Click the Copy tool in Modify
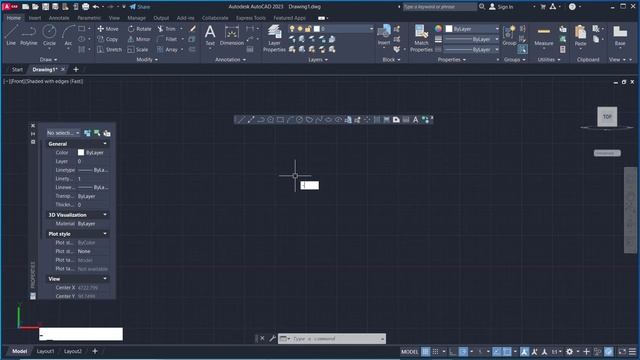640x360 pixels. pyautogui.click(x=108, y=39)
